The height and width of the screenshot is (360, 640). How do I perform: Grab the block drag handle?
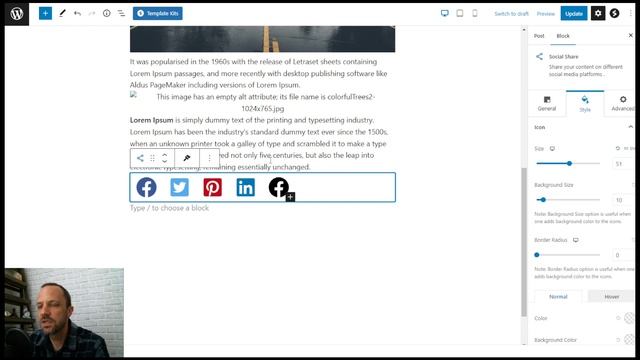point(152,158)
